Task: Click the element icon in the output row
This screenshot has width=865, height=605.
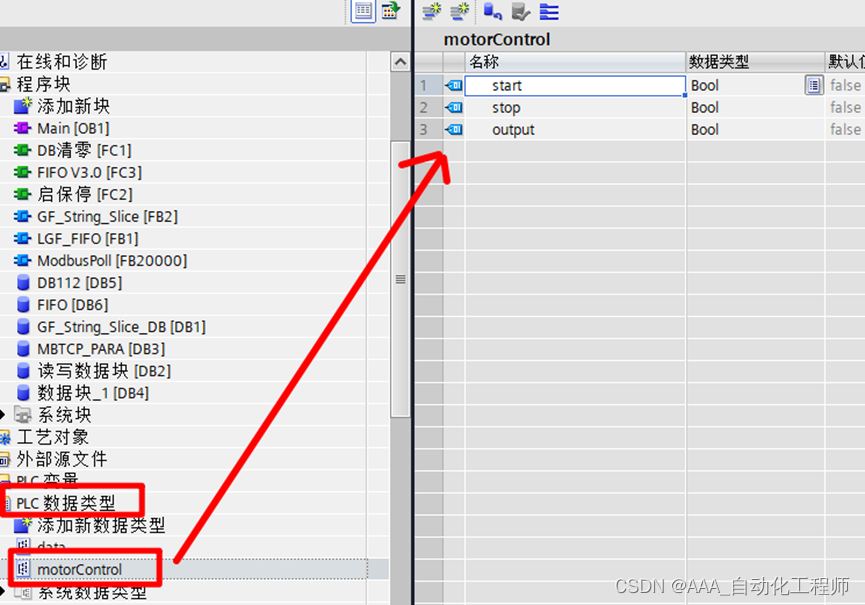Action: tap(454, 130)
